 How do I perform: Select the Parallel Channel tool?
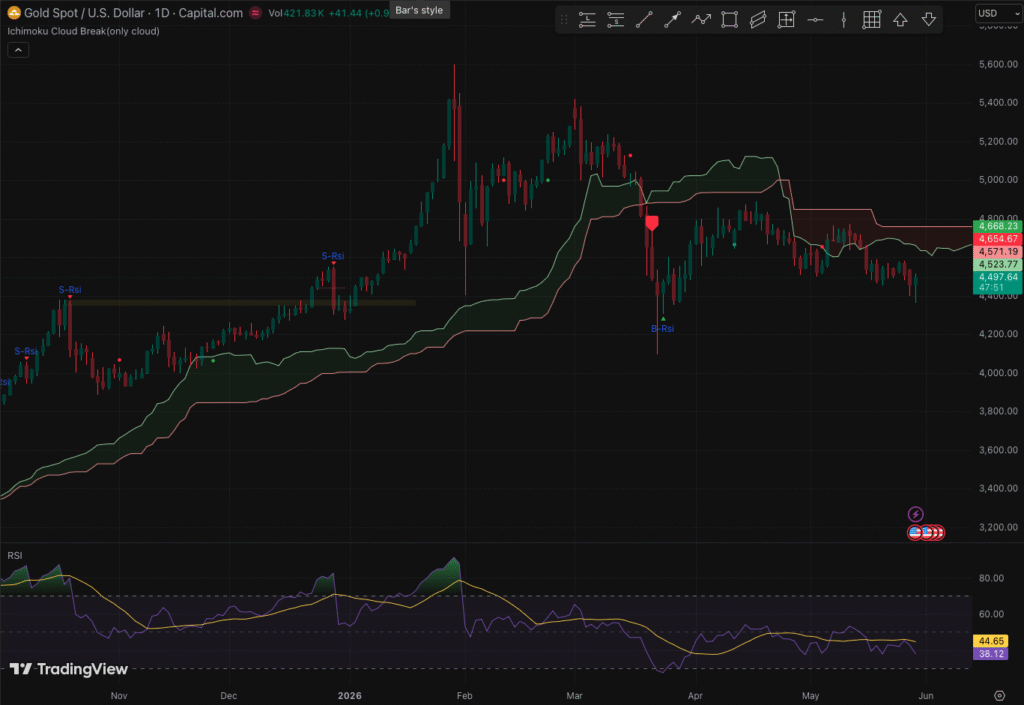(x=758, y=20)
